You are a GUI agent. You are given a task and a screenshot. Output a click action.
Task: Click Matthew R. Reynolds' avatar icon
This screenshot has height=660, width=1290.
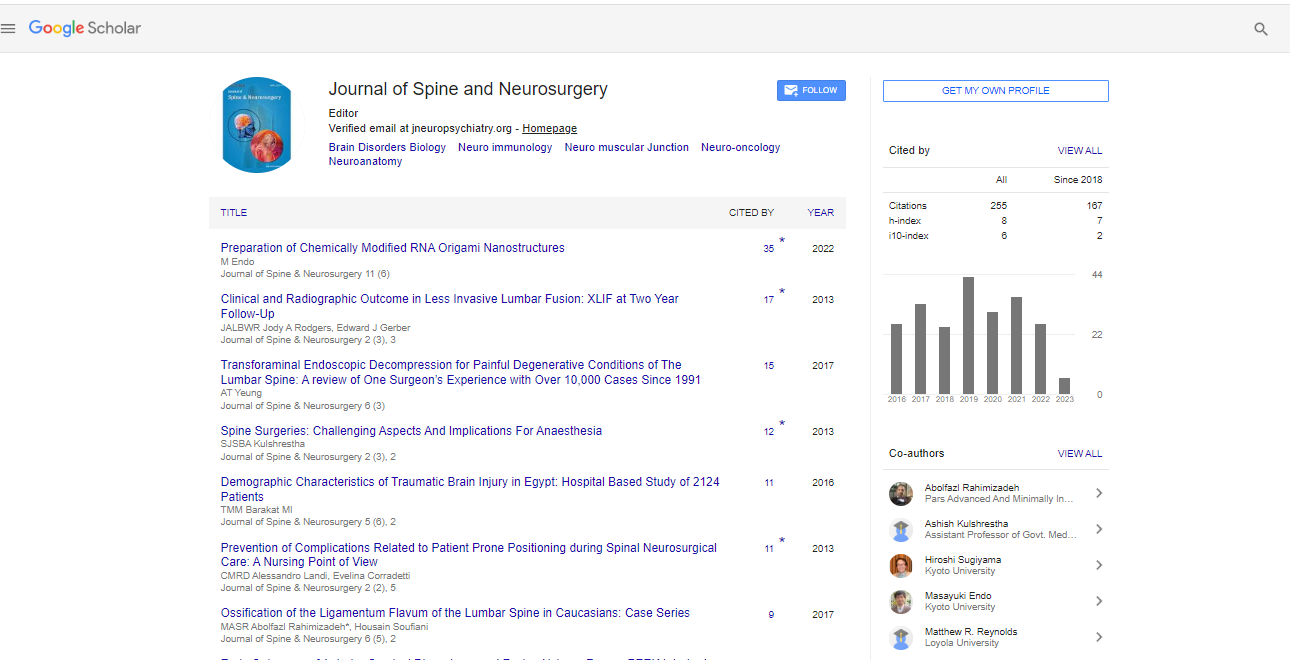click(x=901, y=638)
